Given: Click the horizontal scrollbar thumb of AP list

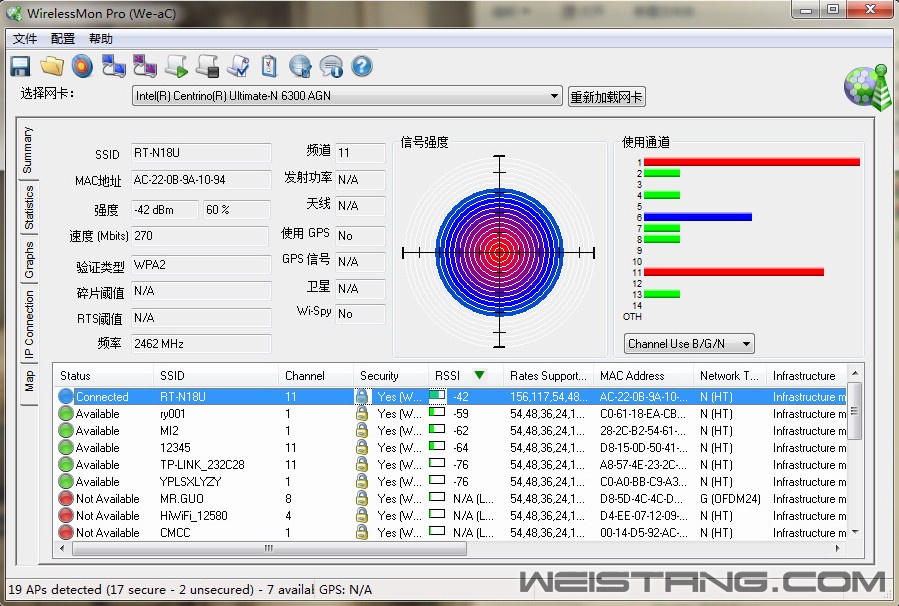Looking at the screenshot, I should pos(269,549).
